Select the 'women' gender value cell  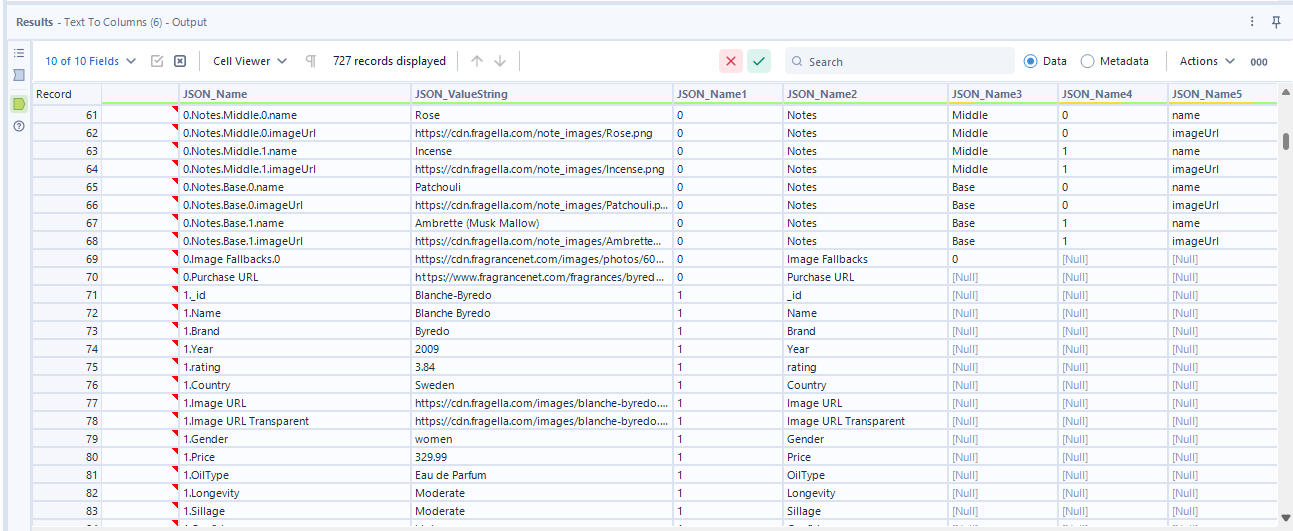542,439
